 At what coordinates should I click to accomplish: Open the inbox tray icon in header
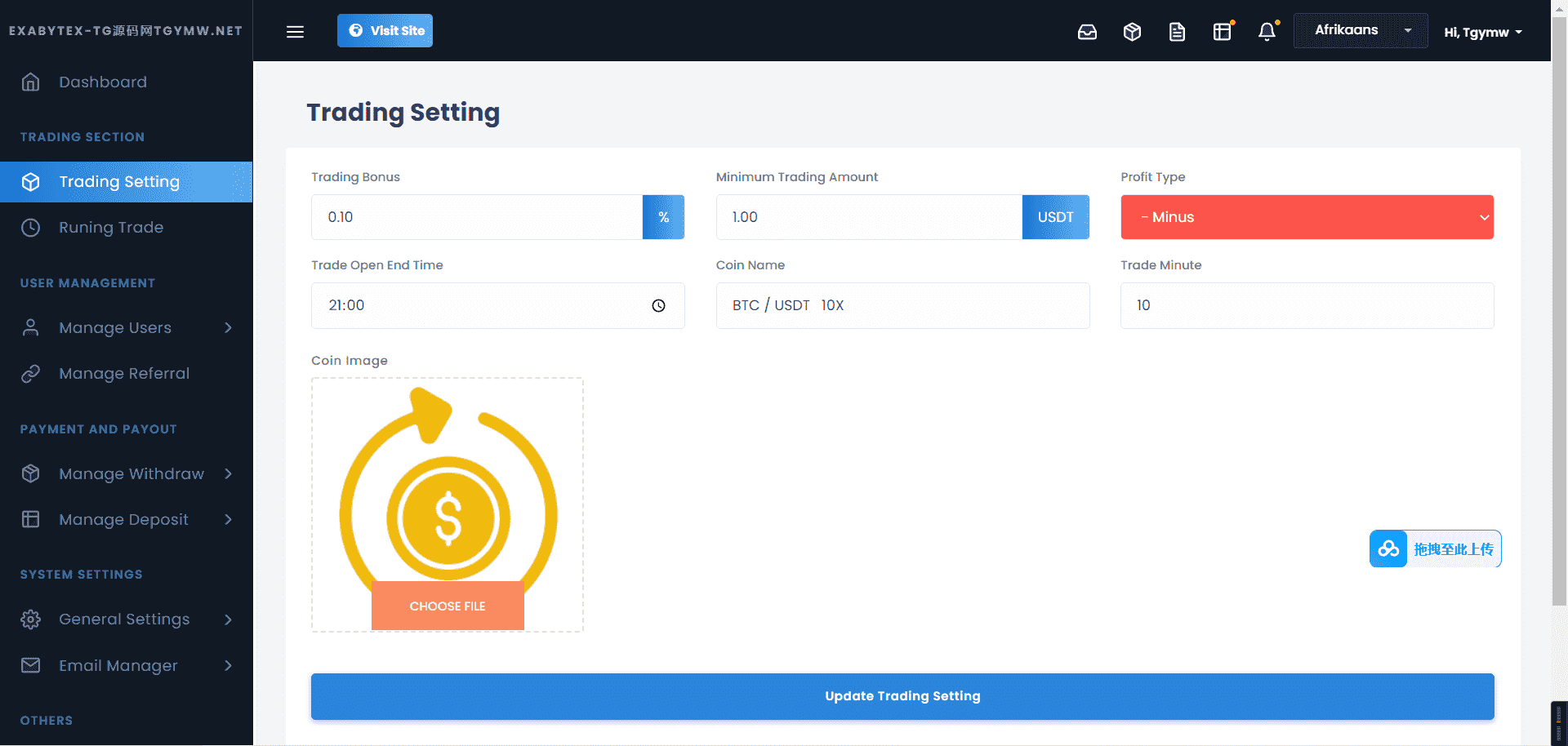pos(1087,32)
